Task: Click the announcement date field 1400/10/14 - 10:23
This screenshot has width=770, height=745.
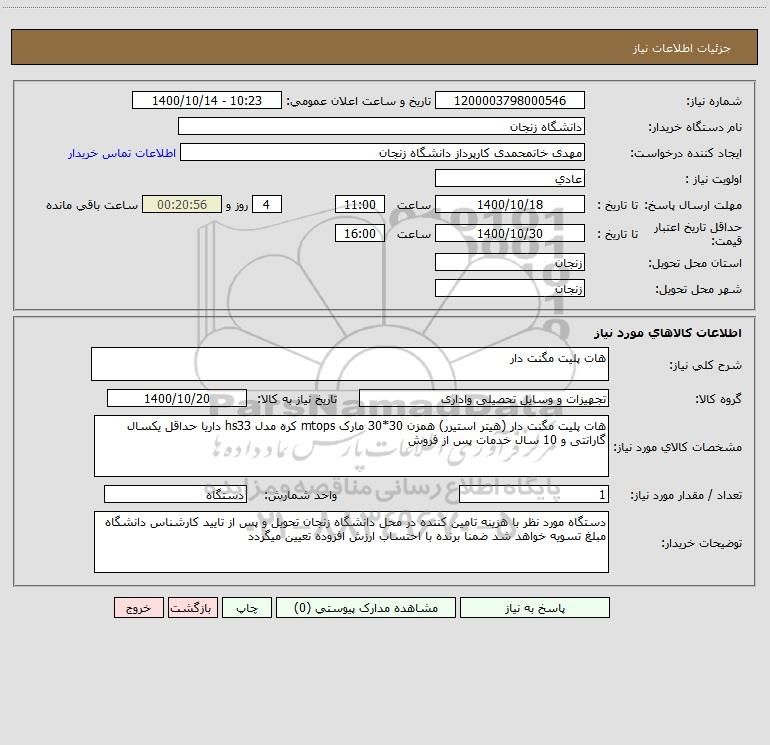Action: point(207,100)
